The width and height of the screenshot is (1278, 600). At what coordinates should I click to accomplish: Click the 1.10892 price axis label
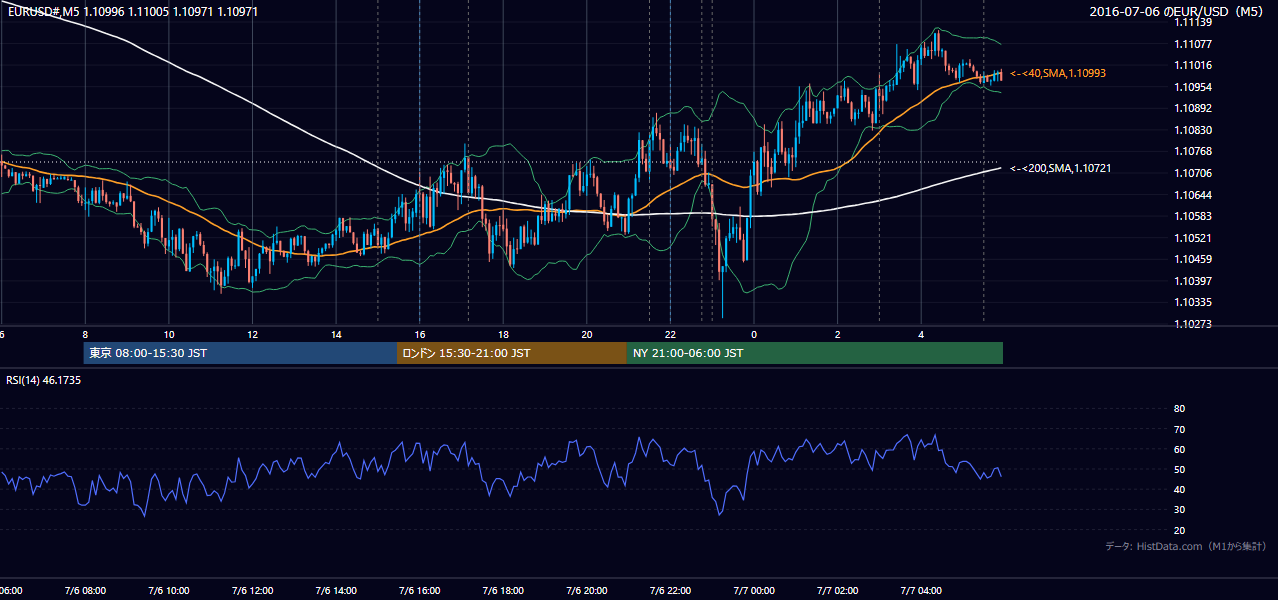coord(1194,108)
